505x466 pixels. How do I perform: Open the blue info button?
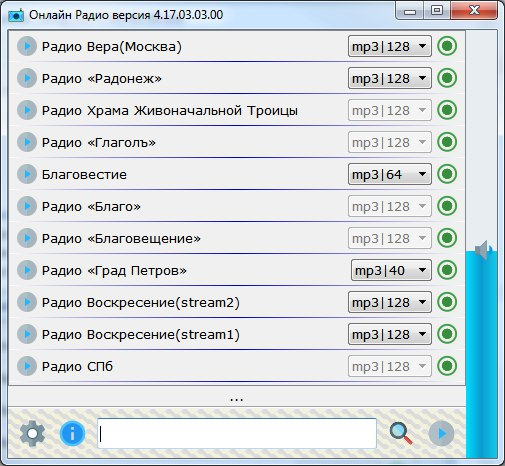72,433
